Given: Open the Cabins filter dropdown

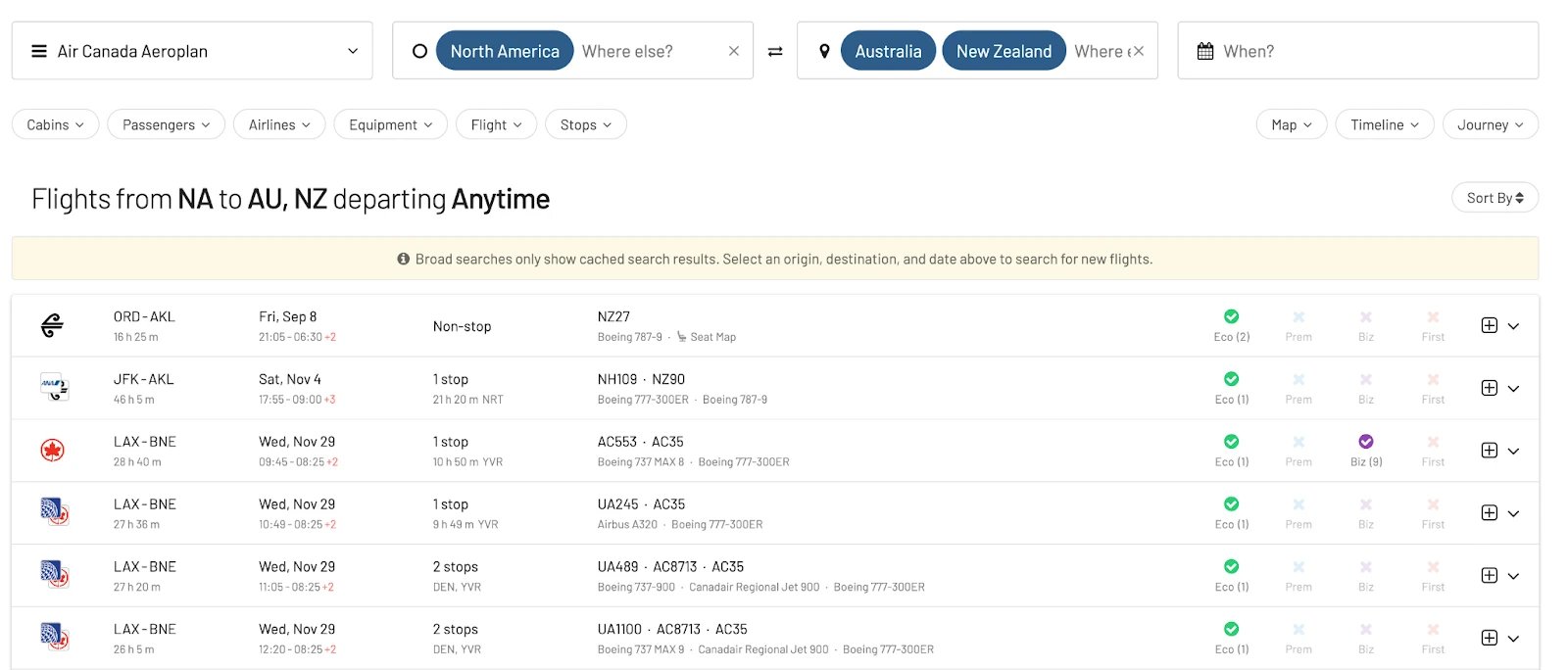Looking at the screenshot, I should (x=56, y=124).
